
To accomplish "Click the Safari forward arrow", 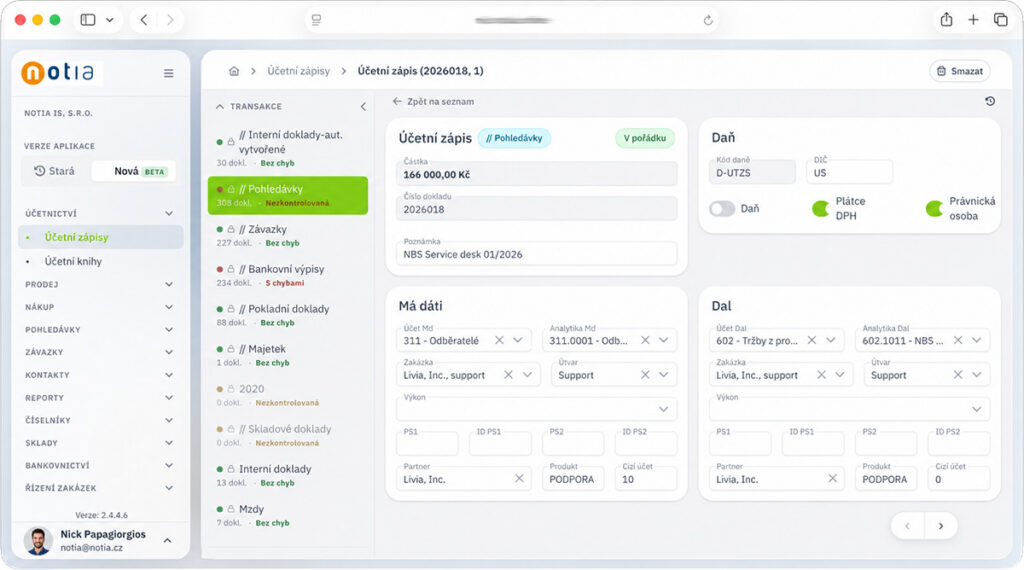I will point(170,20).
